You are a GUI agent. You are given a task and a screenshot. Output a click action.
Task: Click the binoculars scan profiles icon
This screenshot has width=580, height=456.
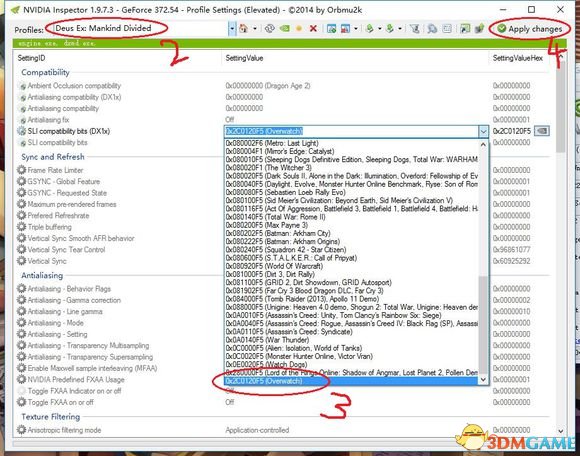pyautogui.click(x=432, y=28)
